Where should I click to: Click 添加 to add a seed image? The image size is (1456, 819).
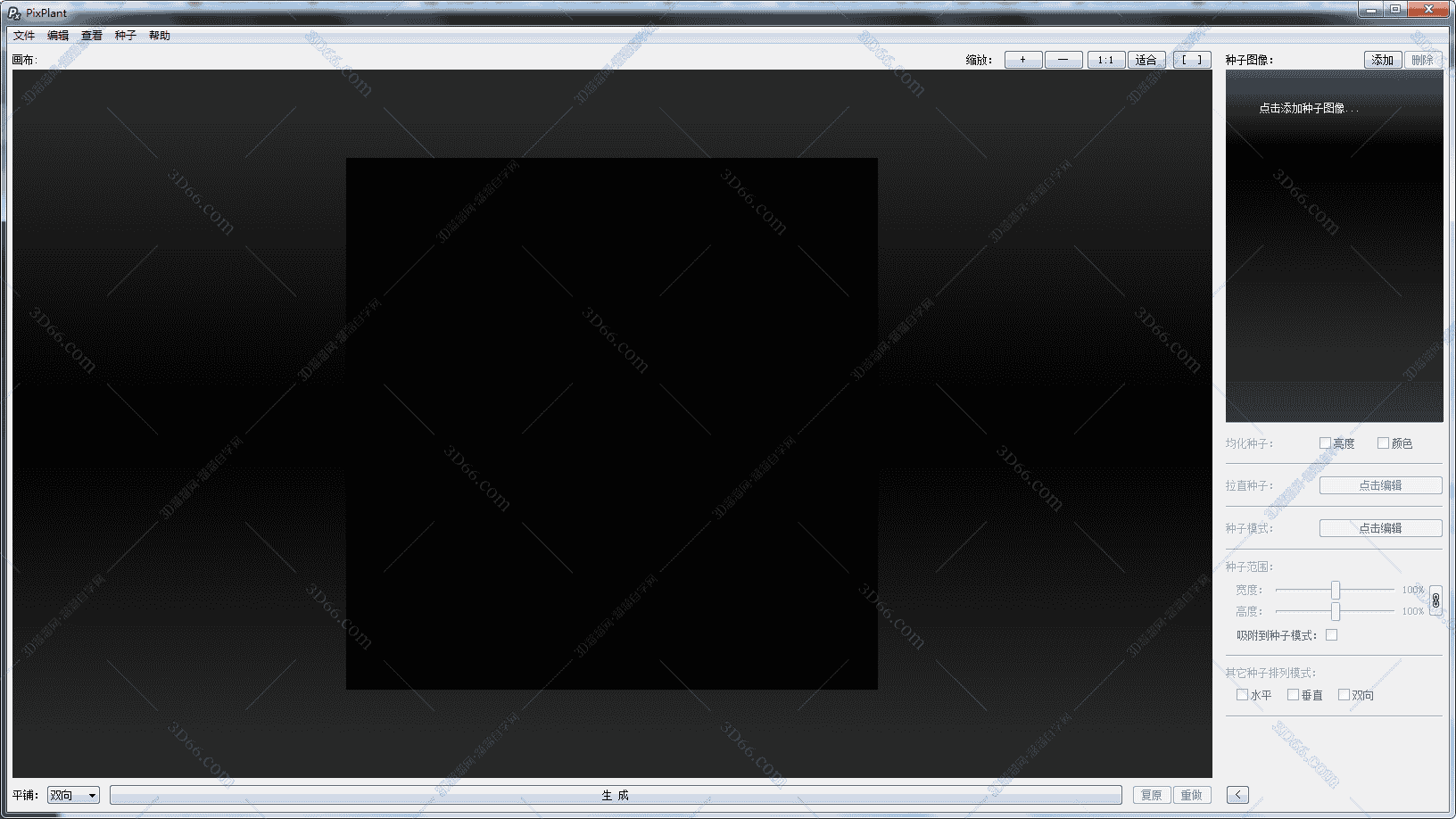click(1382, 60)
